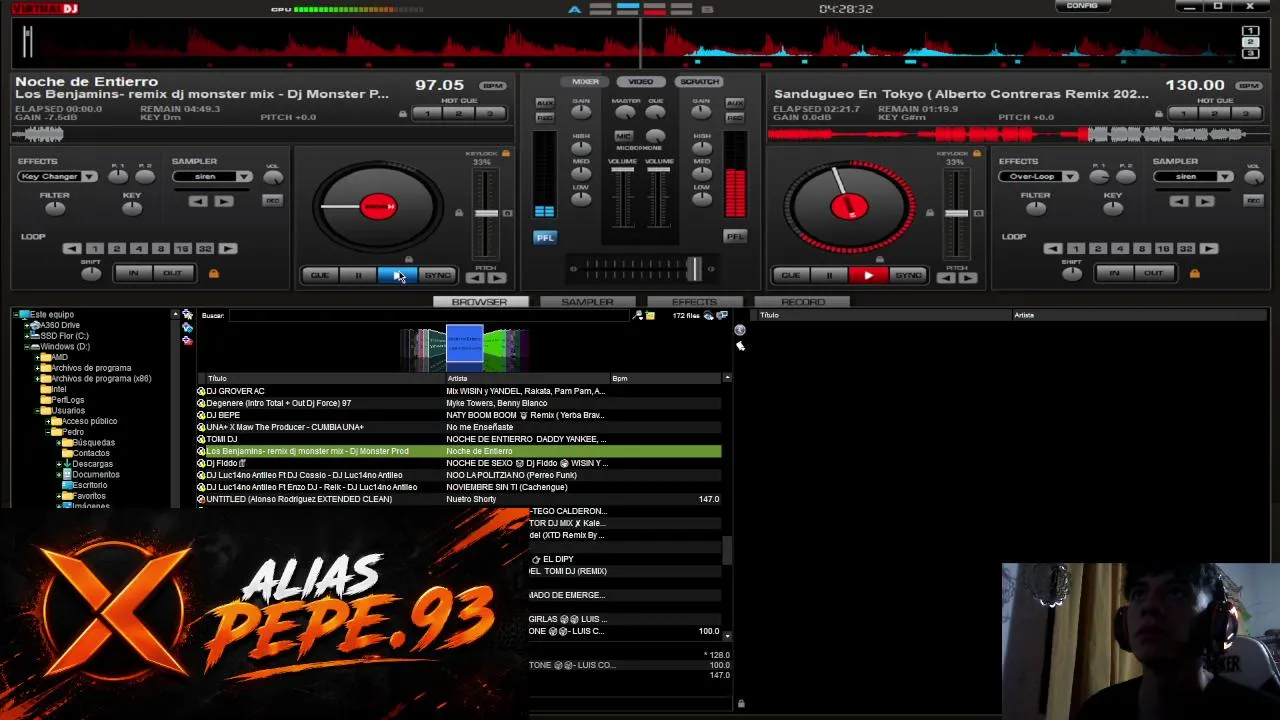Collapse the Windows (D:) drive node
Viewport: 1280px width, 720px height.
point(28,346)
